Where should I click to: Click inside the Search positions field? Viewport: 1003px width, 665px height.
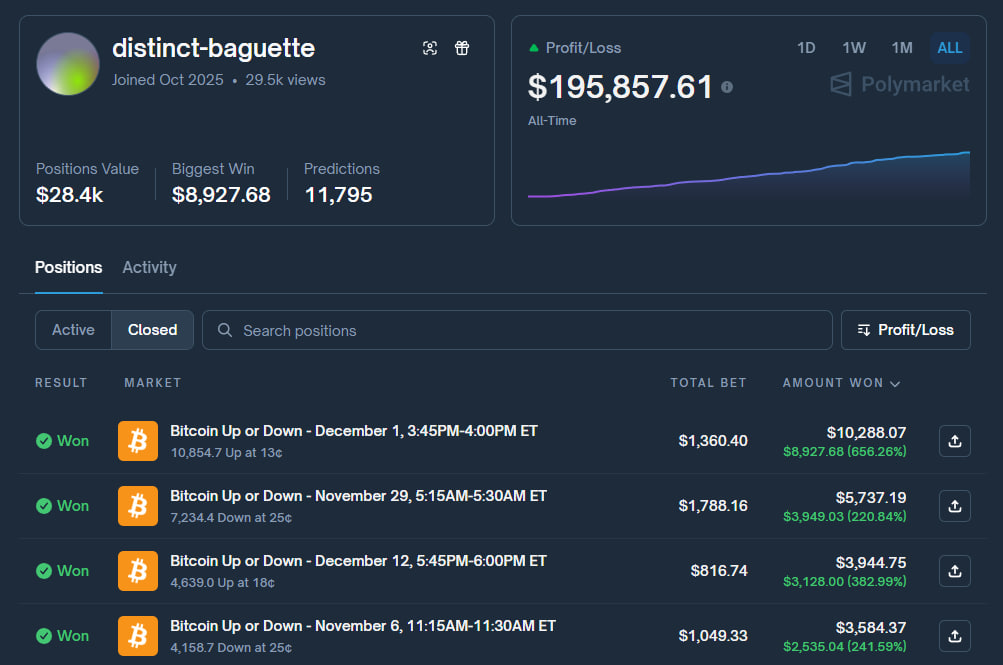coord(500,329)
